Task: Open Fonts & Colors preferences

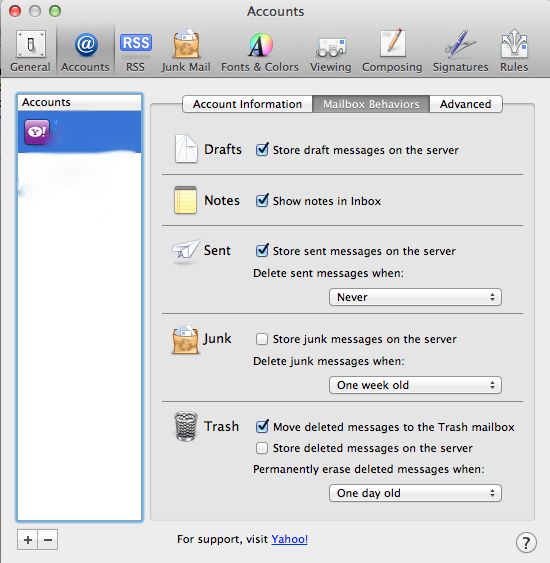Action: tap(260, 51)
